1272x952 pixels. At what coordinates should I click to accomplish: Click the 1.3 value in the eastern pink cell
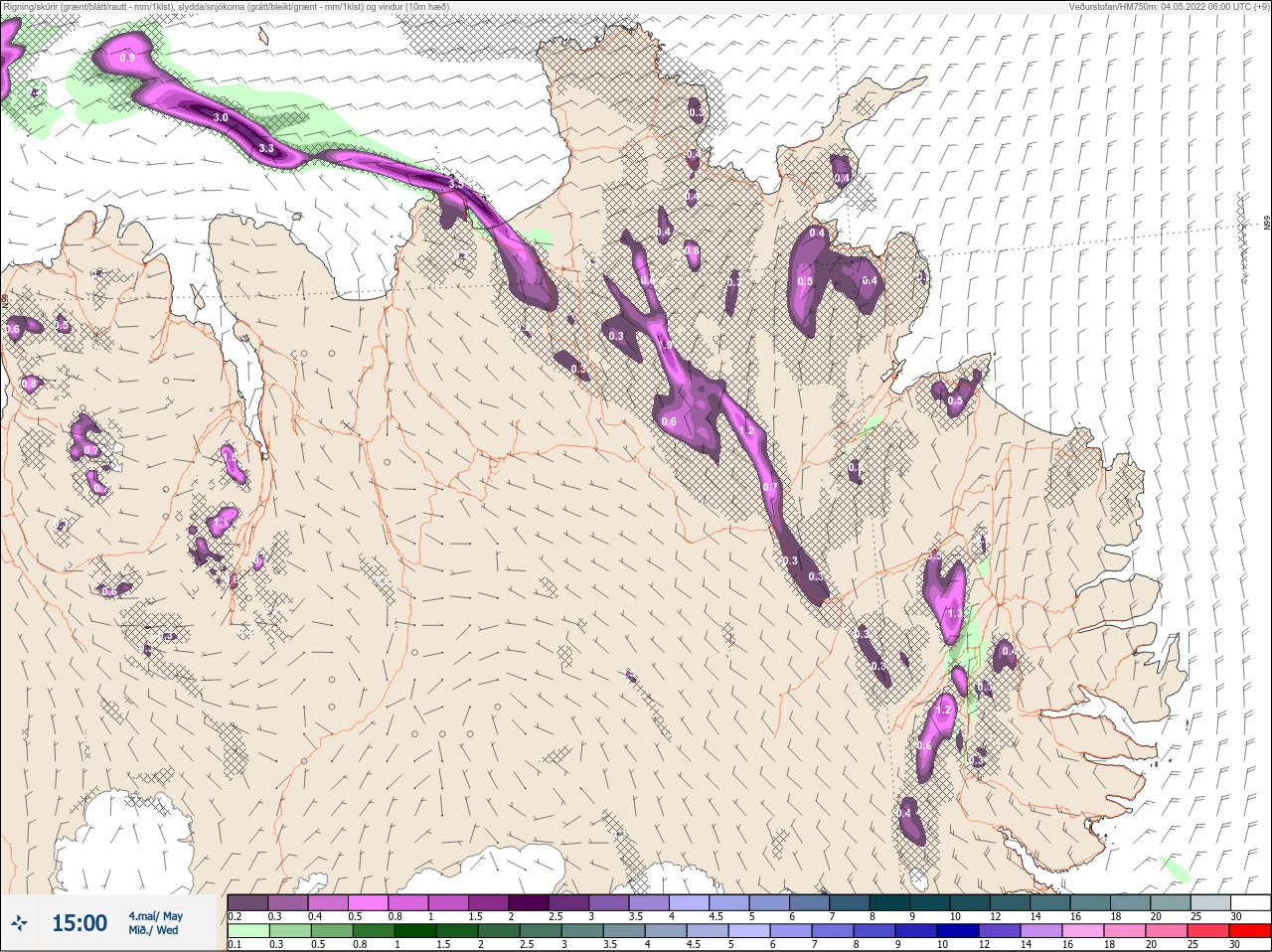click(955, 613)
